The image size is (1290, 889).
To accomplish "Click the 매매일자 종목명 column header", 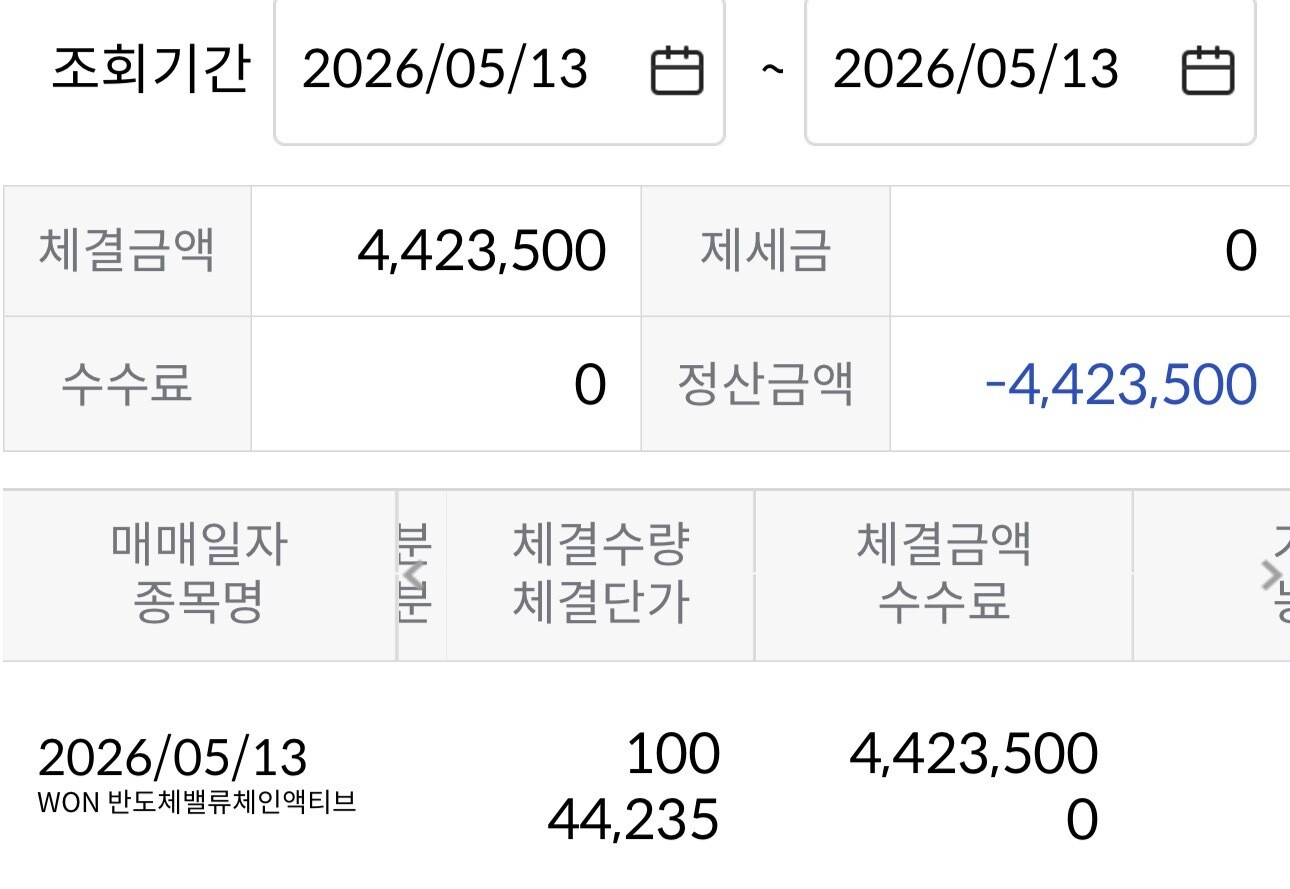I will click(199, 575).
